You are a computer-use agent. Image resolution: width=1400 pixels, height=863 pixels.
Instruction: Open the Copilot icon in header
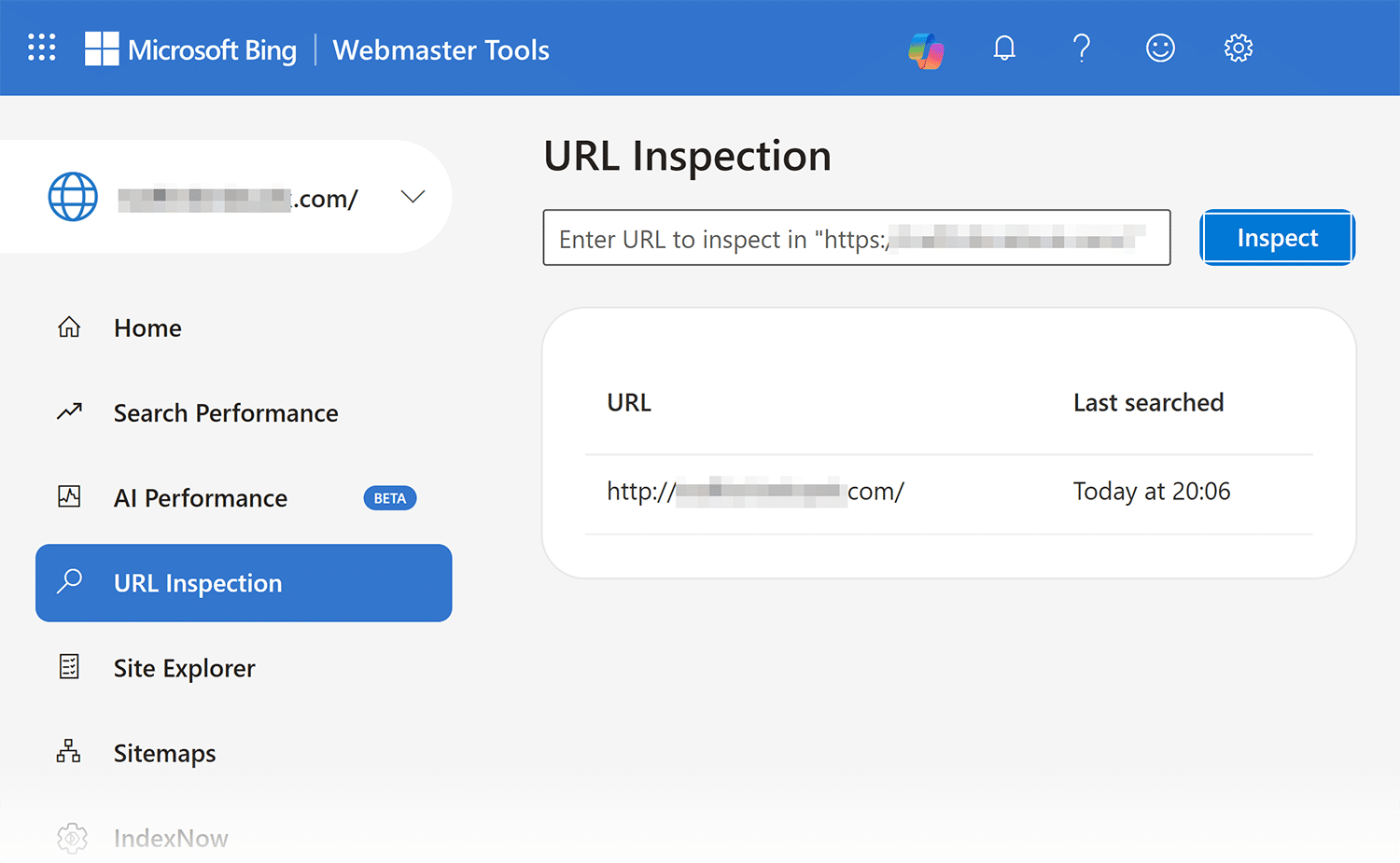(926, 49)
